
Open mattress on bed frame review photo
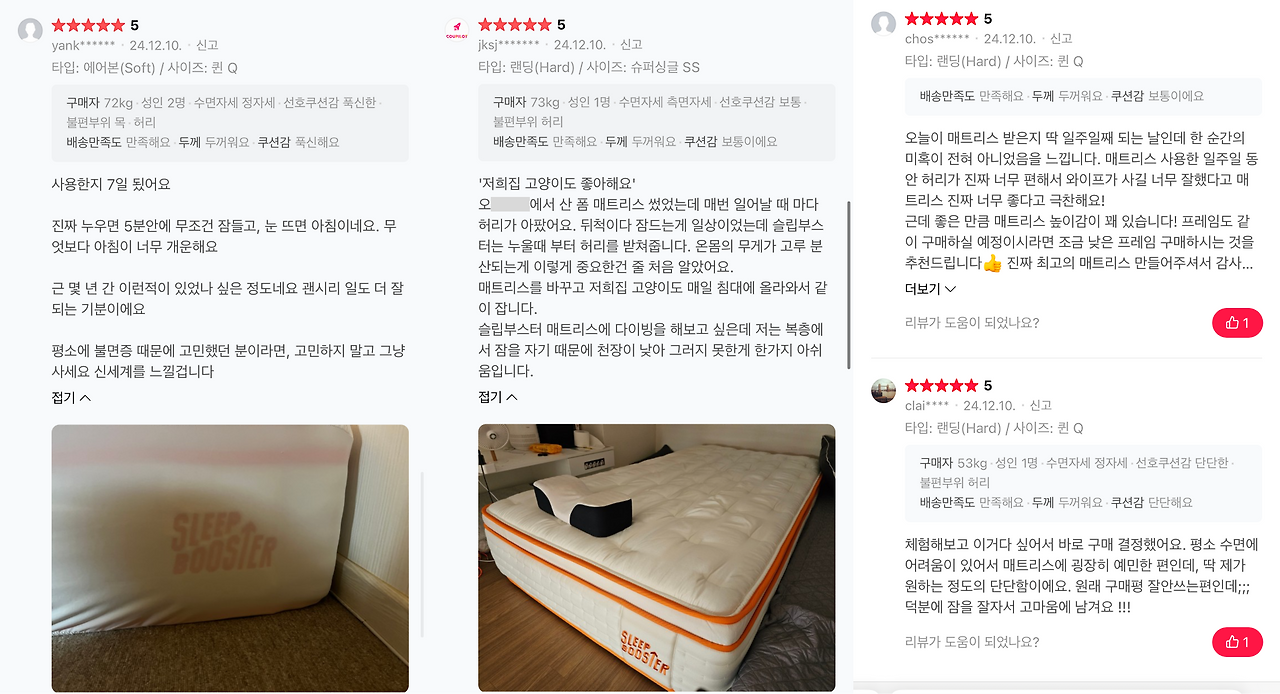656,558
